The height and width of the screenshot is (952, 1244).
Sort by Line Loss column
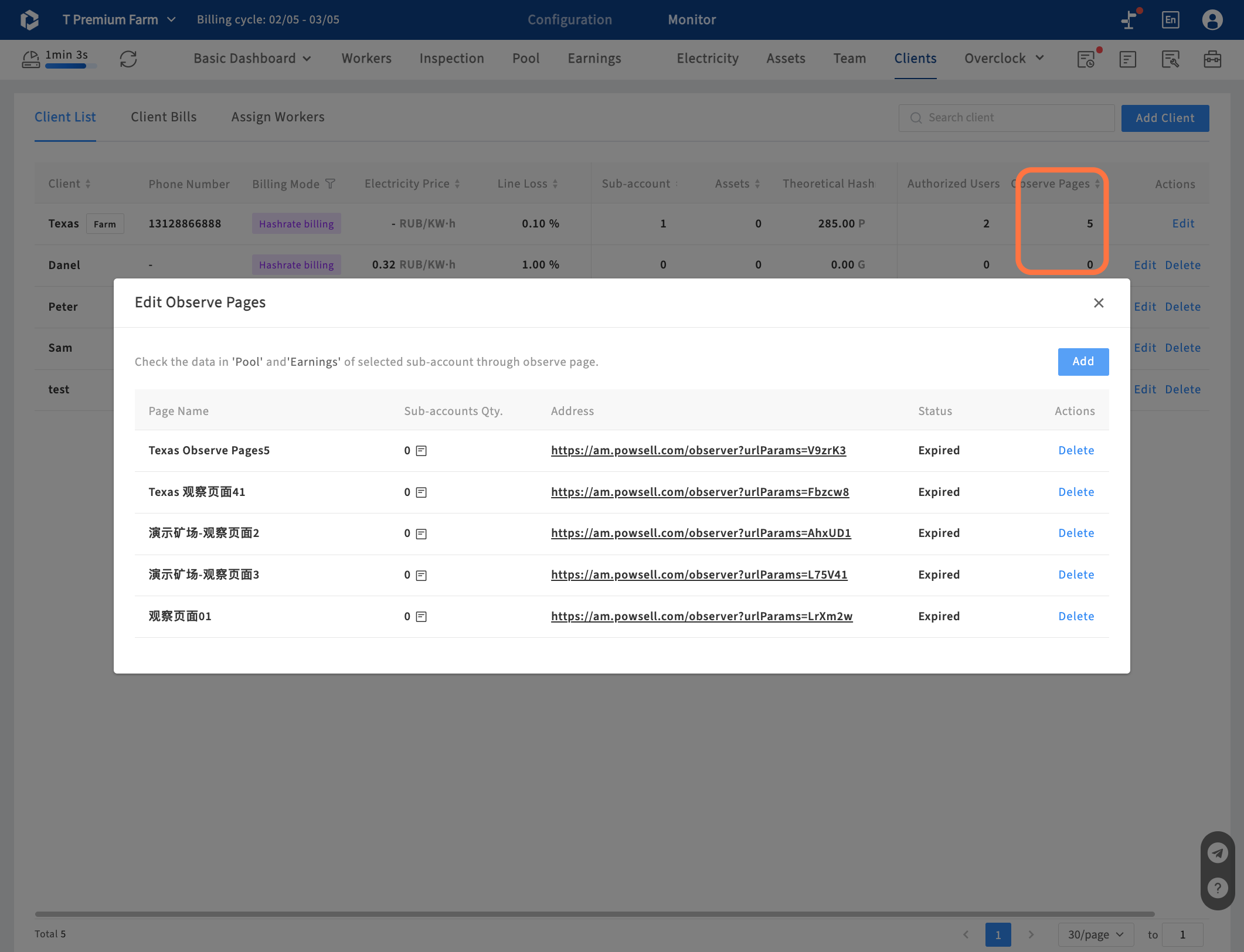[x=555, y=184]
